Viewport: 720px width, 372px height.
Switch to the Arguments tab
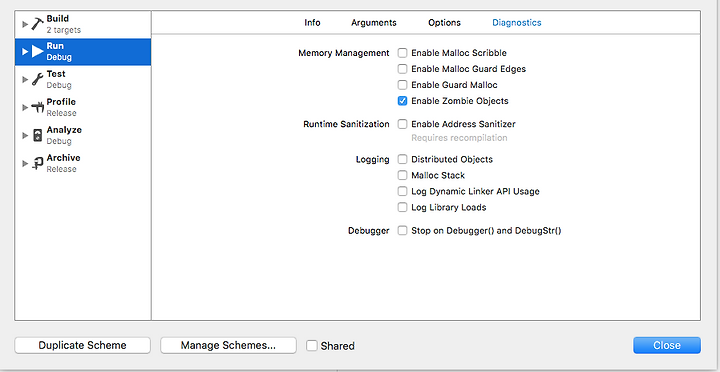click(x=374, y=23)
